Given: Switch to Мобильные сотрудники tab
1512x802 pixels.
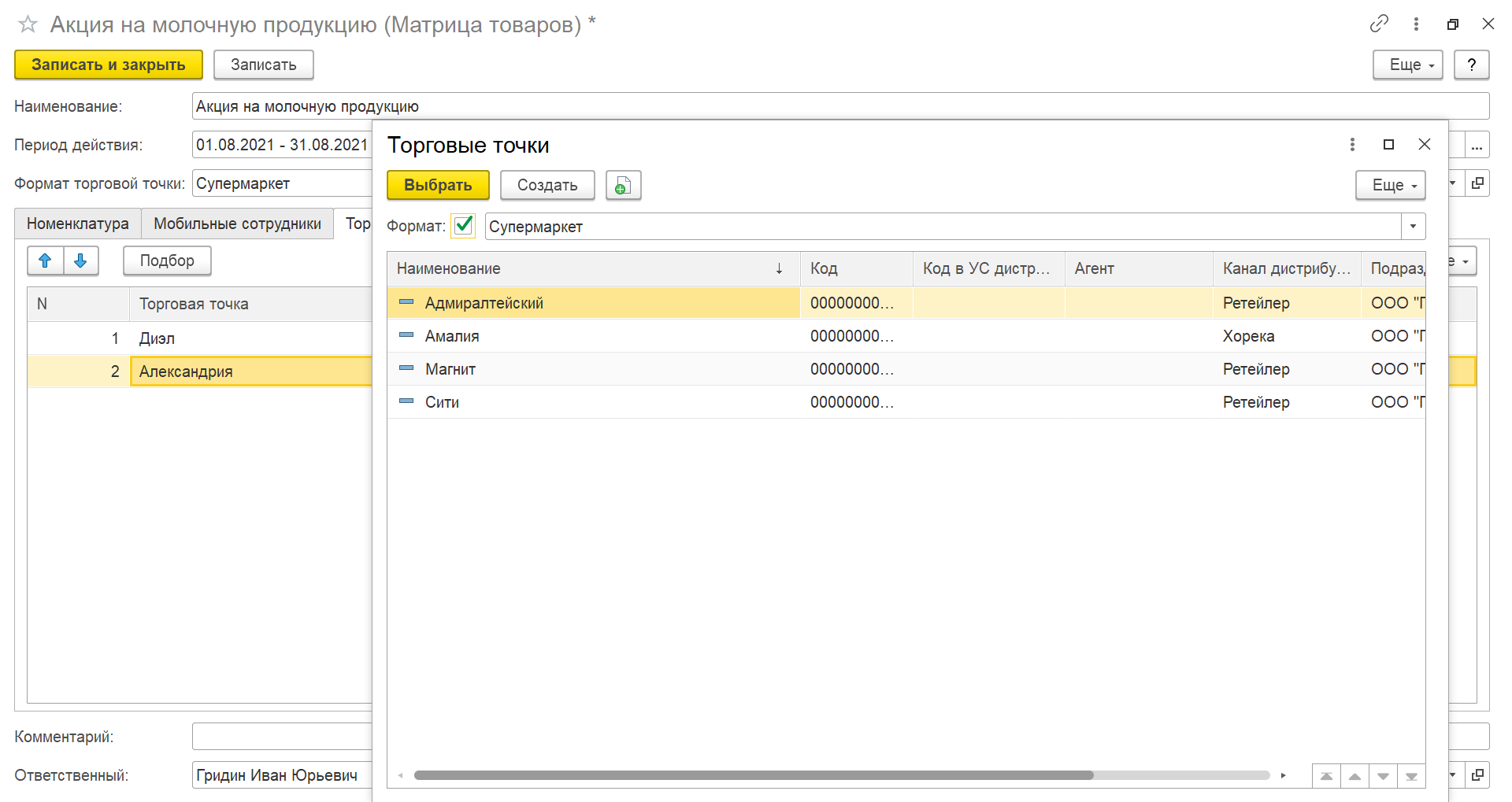Looking at the screenshot, I should point(237,224).
